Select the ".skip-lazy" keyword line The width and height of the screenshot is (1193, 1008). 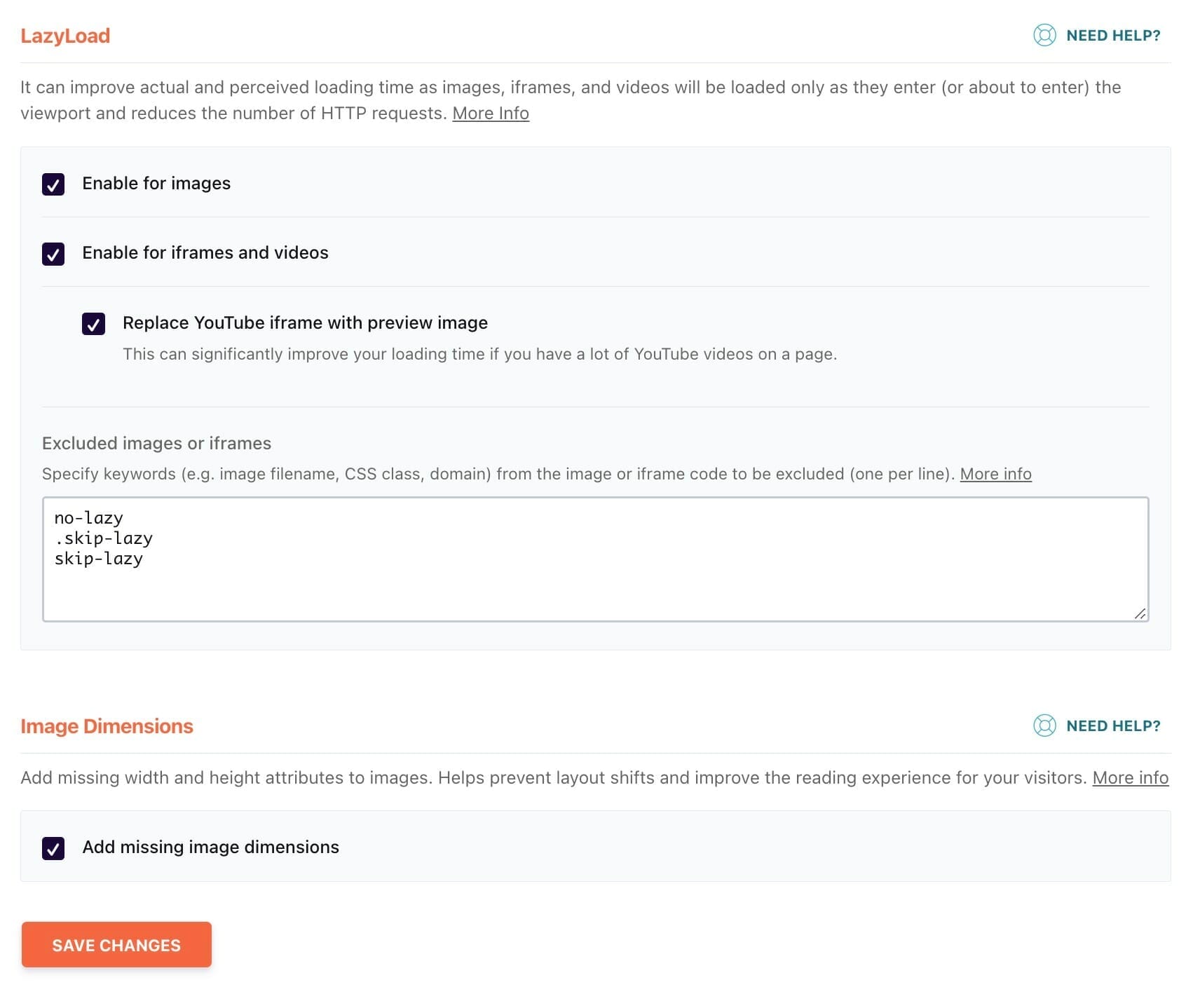(104, 538)
